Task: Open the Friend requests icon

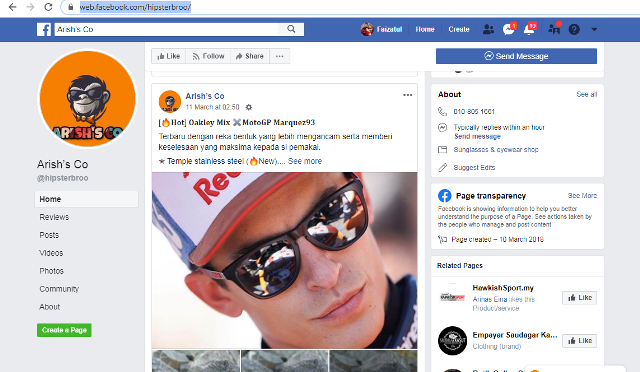Action: pos(488,29)
